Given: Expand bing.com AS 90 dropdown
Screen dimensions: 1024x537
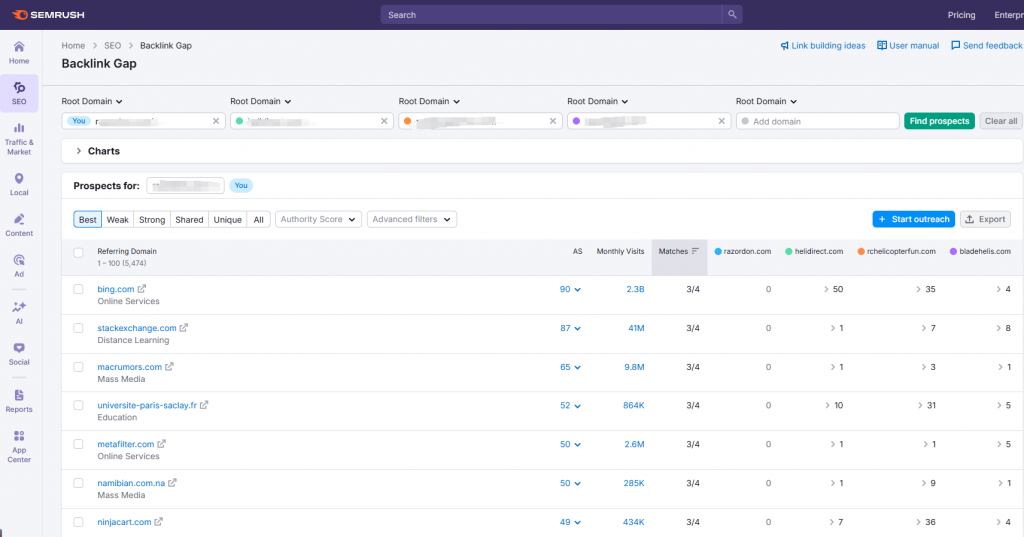Looking at the screenshot, I should pyautogui.click(x=570, y=289).
